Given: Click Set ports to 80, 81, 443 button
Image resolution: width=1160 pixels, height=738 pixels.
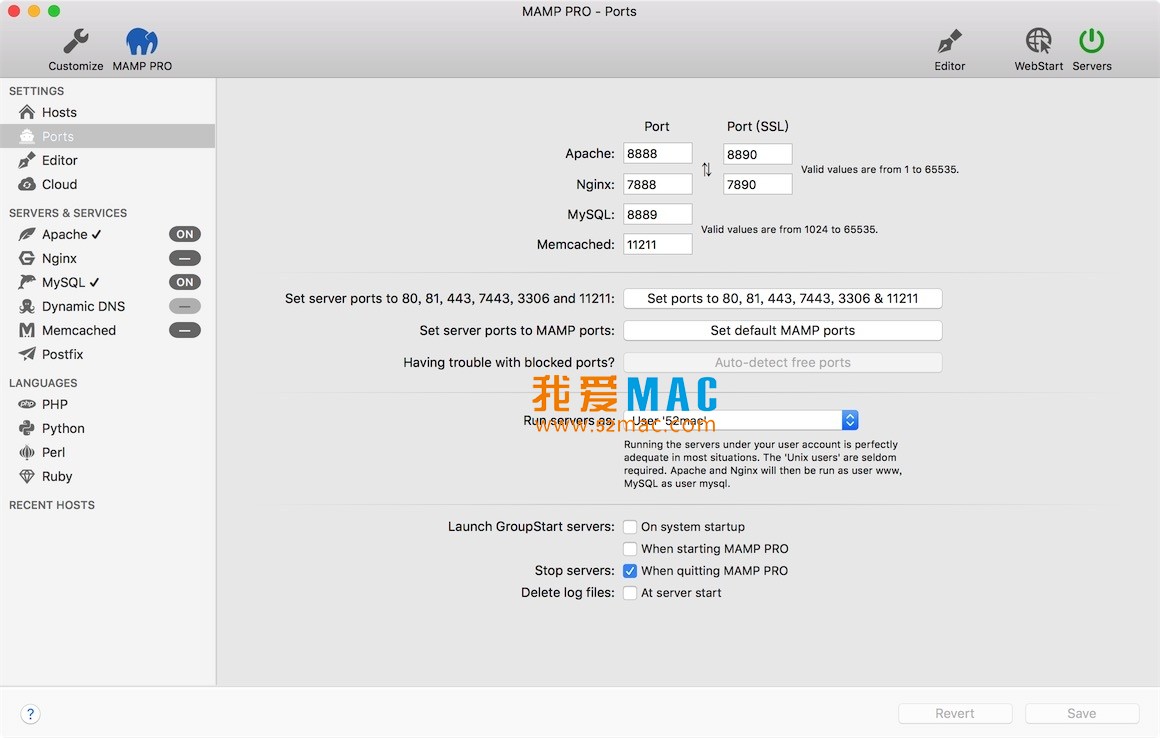Looking at the screenshot, I should click(783, 299).
